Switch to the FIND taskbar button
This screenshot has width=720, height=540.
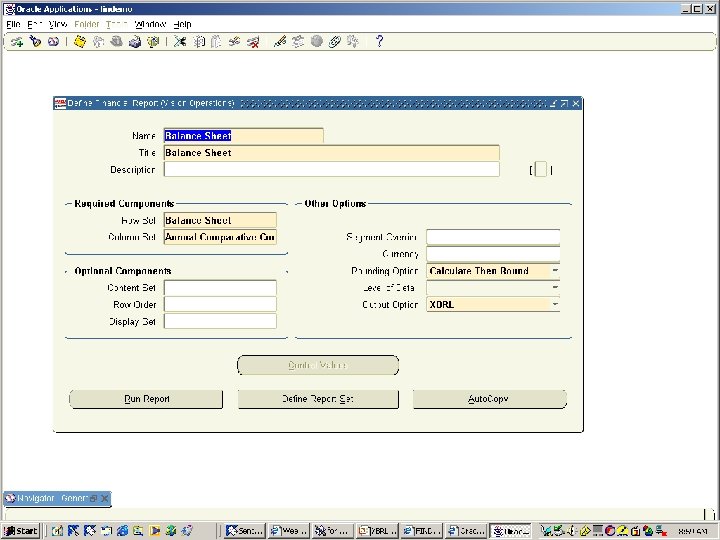click(421, 531)
